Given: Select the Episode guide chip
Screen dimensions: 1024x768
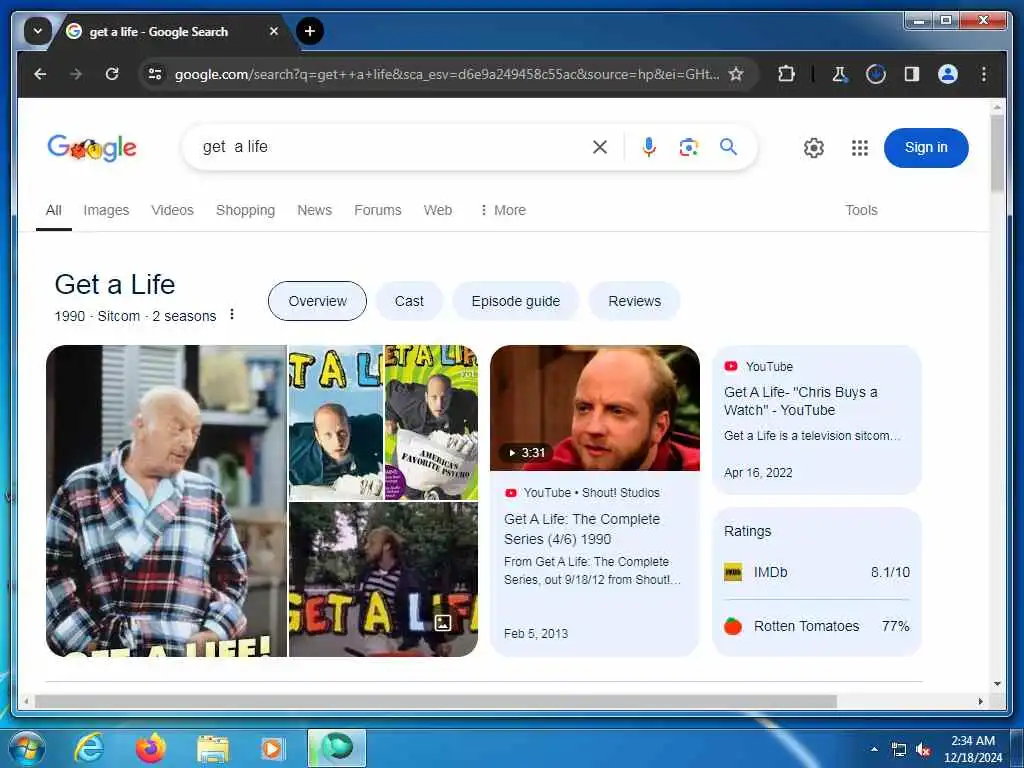Looking at the screenshot, I should (515, 301).
